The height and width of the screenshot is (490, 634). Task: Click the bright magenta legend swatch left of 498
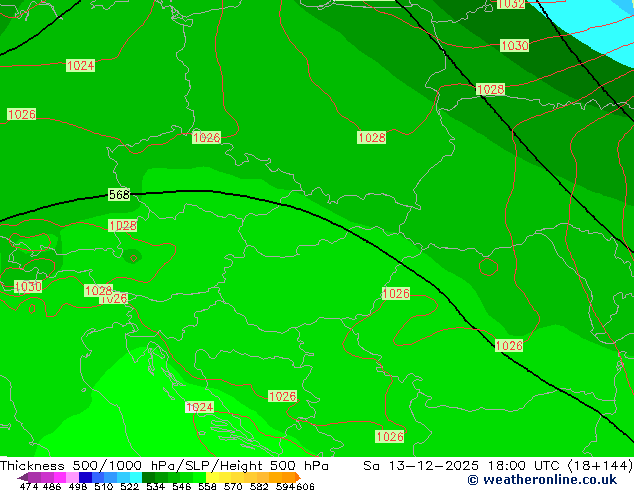(59, 477)
